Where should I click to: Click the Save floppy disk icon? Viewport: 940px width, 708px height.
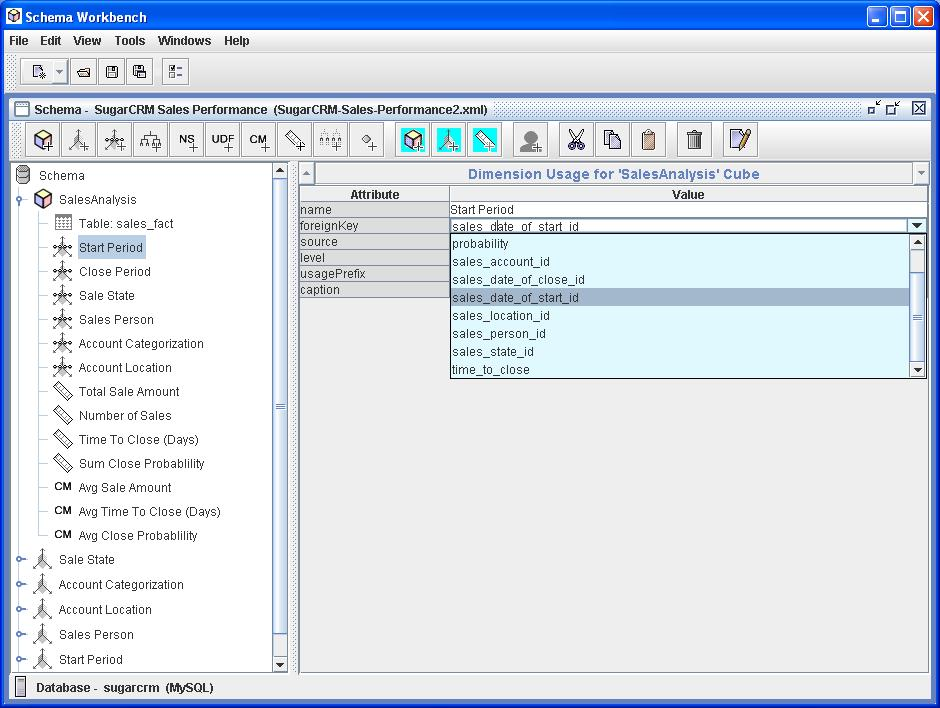[112, 72]
